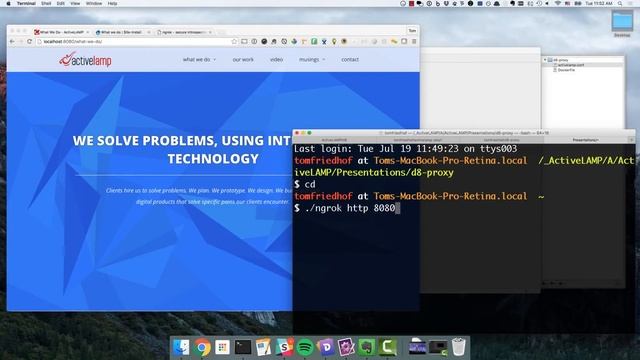Select the Presentations terminal tab
This screenshot has width=640, height=360.
[585, 140]
